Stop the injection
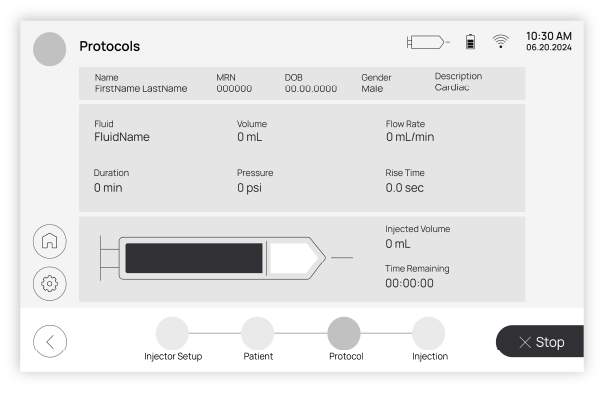The height and width of the screenshot is (393, 605). coord(540,341)
